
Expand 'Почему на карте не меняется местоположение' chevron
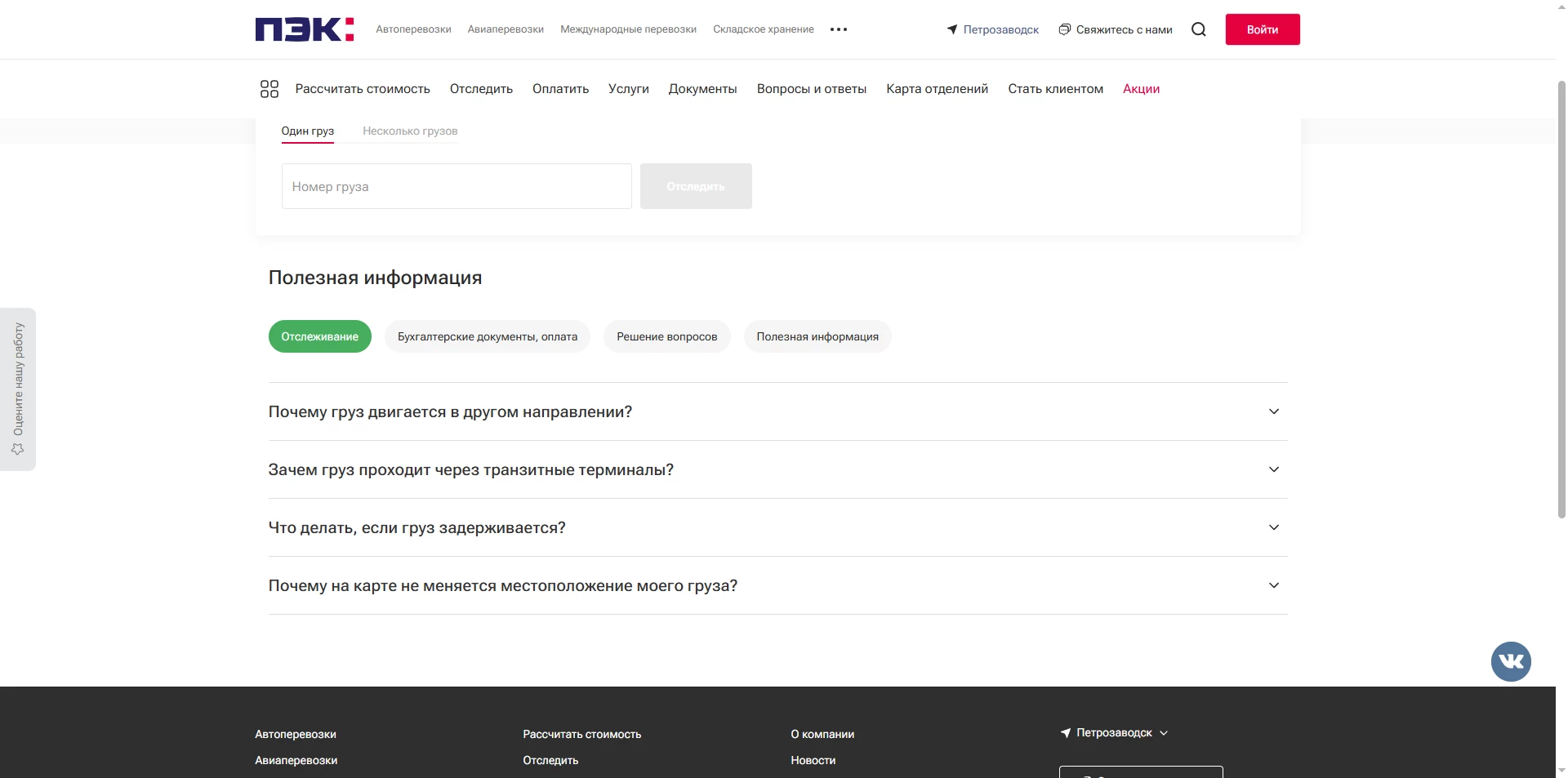[1274, 585]
